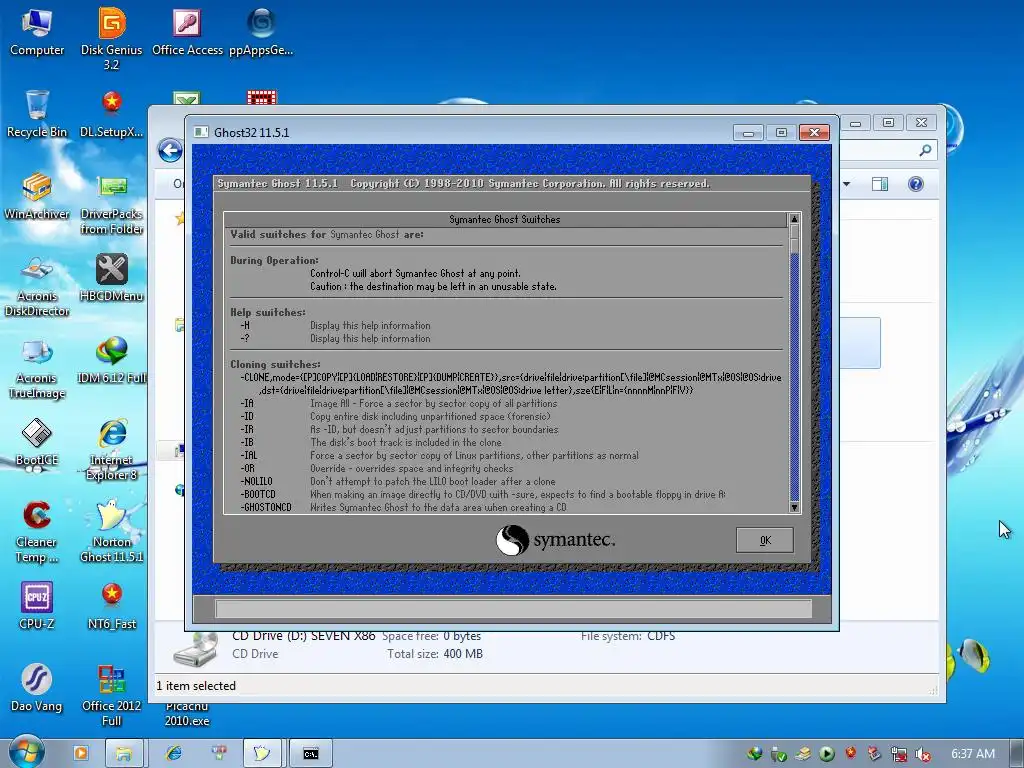1024x768 pixels.
Task: Open ppAppsGe desktop shortcut
Action: pyautogui.click(x=261, y=31)
